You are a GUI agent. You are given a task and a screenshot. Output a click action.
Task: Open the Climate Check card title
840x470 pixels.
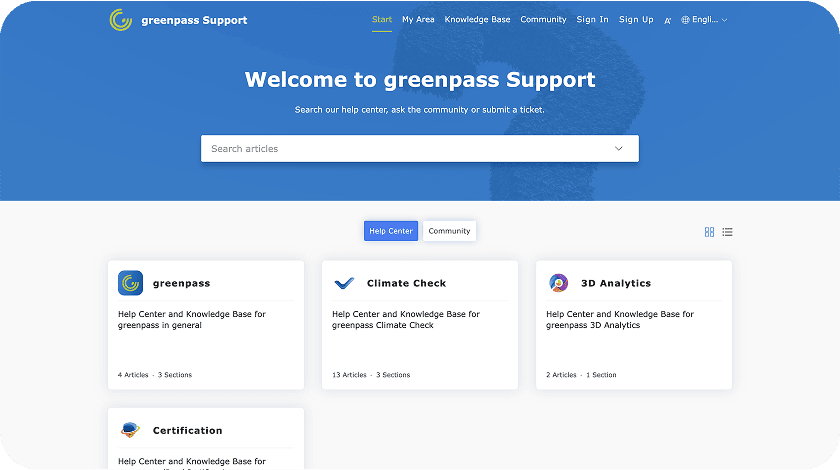(x=406, y=283)
